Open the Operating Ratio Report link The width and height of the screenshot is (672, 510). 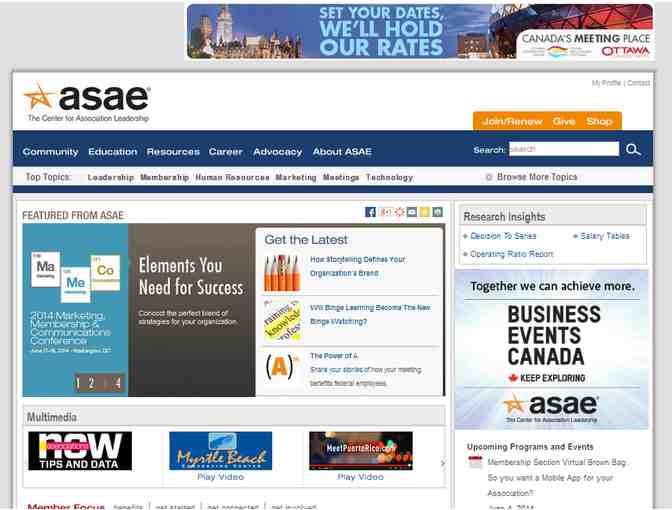511,254
